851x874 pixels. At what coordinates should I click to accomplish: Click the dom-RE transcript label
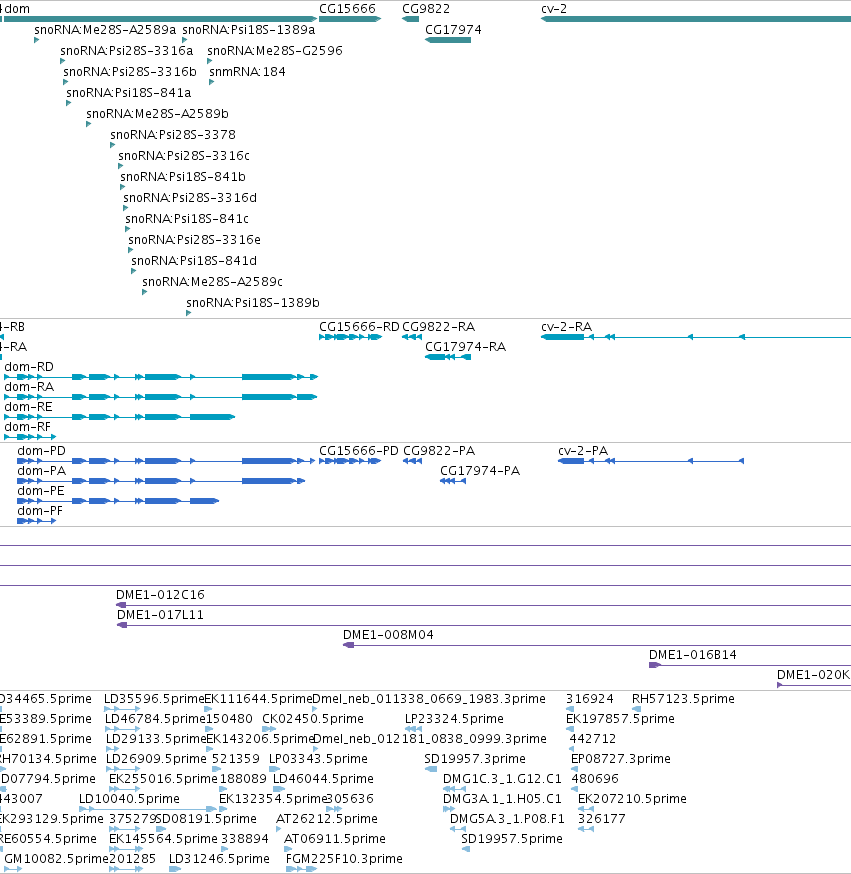(x=28, y=407)
